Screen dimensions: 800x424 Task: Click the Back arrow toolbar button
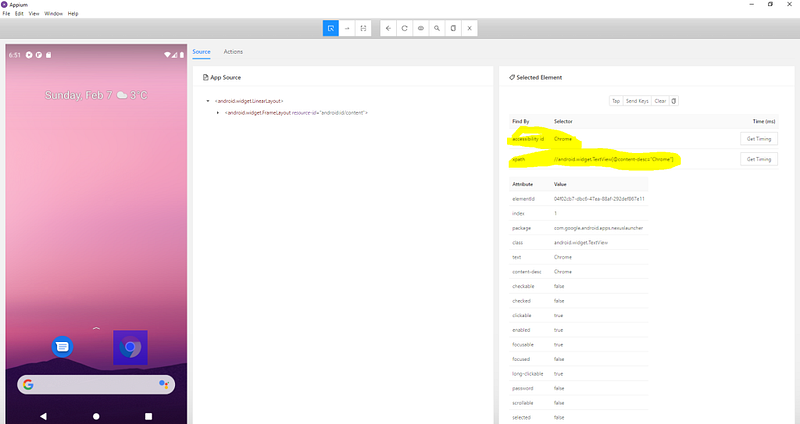(388, 29)
